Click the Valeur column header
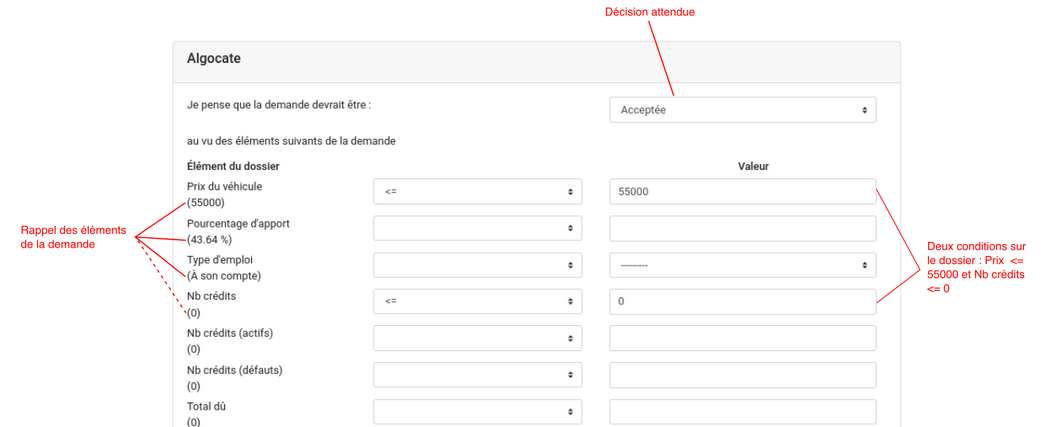The image size is (1043, 427). coord(753,166)
